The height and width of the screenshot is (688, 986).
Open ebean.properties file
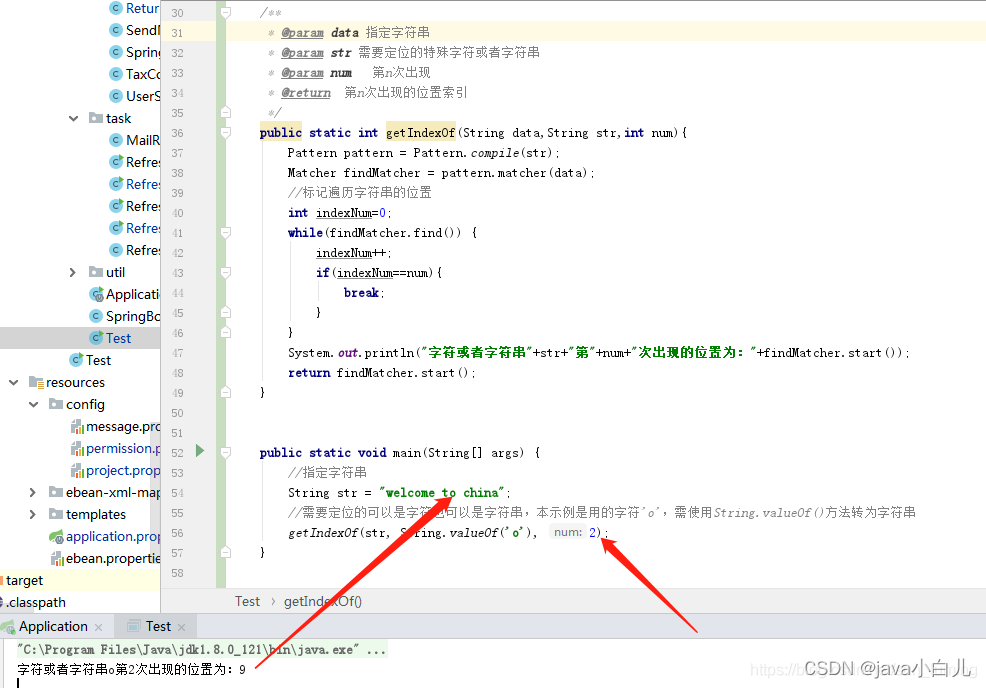[113, 558]
